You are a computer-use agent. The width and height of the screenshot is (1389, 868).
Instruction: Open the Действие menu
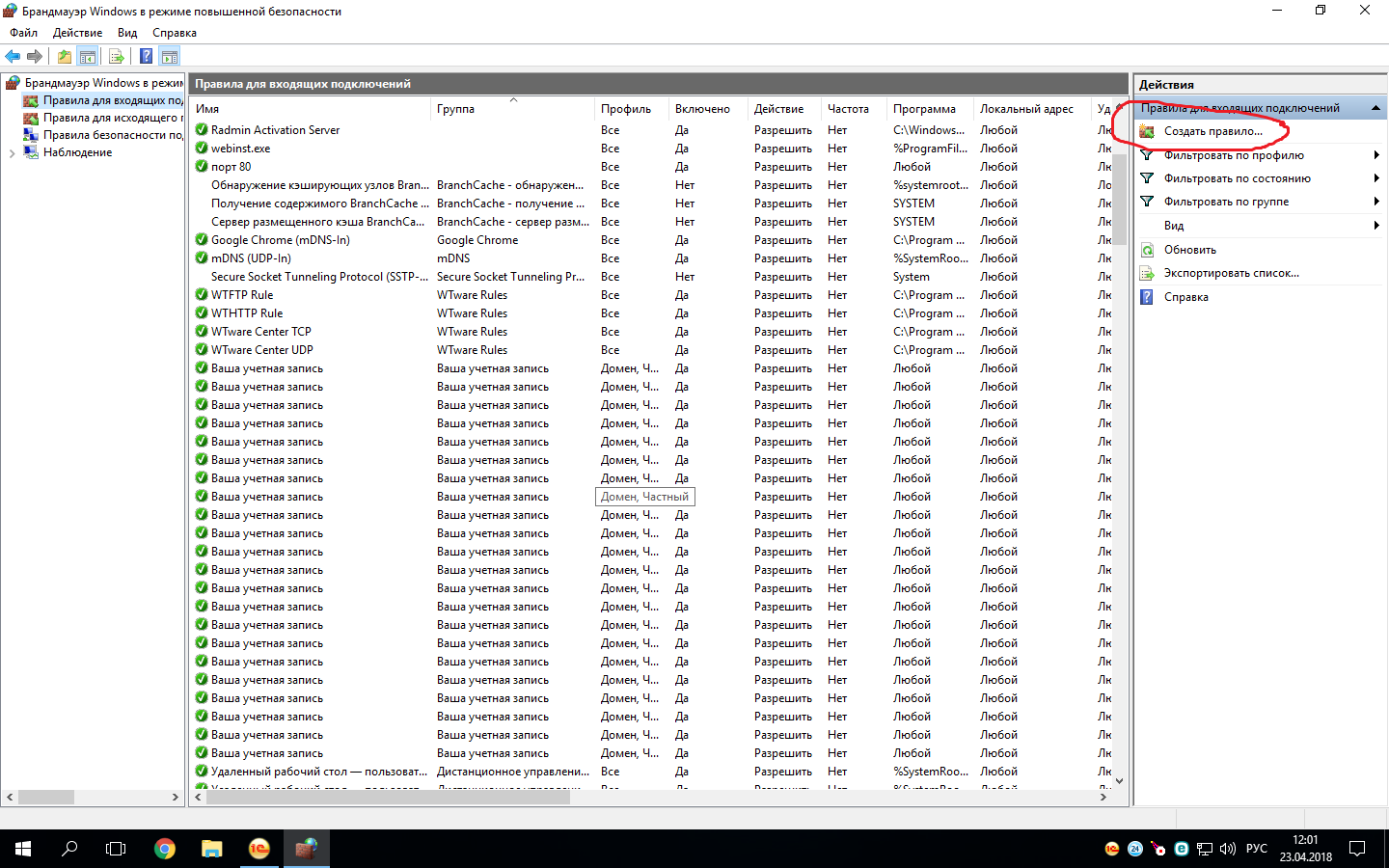pyautogui.click(x=77, y=33)
